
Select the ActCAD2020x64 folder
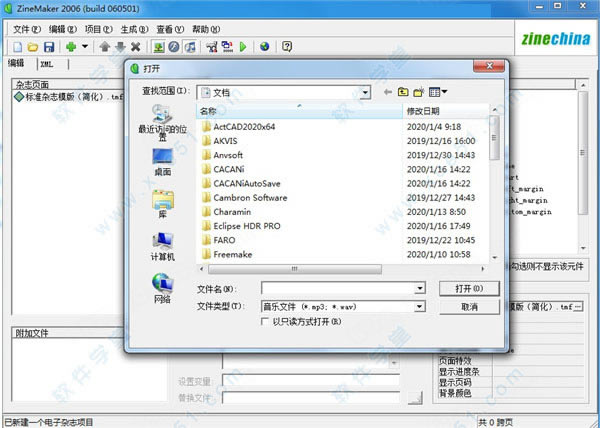coord(238,127)
